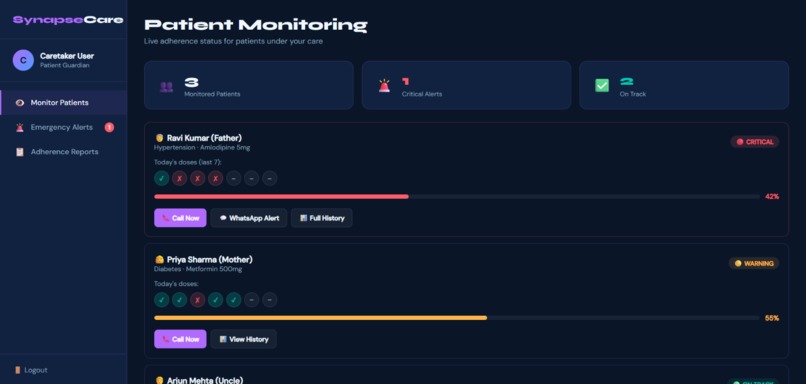Click the red badge on Emergency Alerts

pos(109,127)
